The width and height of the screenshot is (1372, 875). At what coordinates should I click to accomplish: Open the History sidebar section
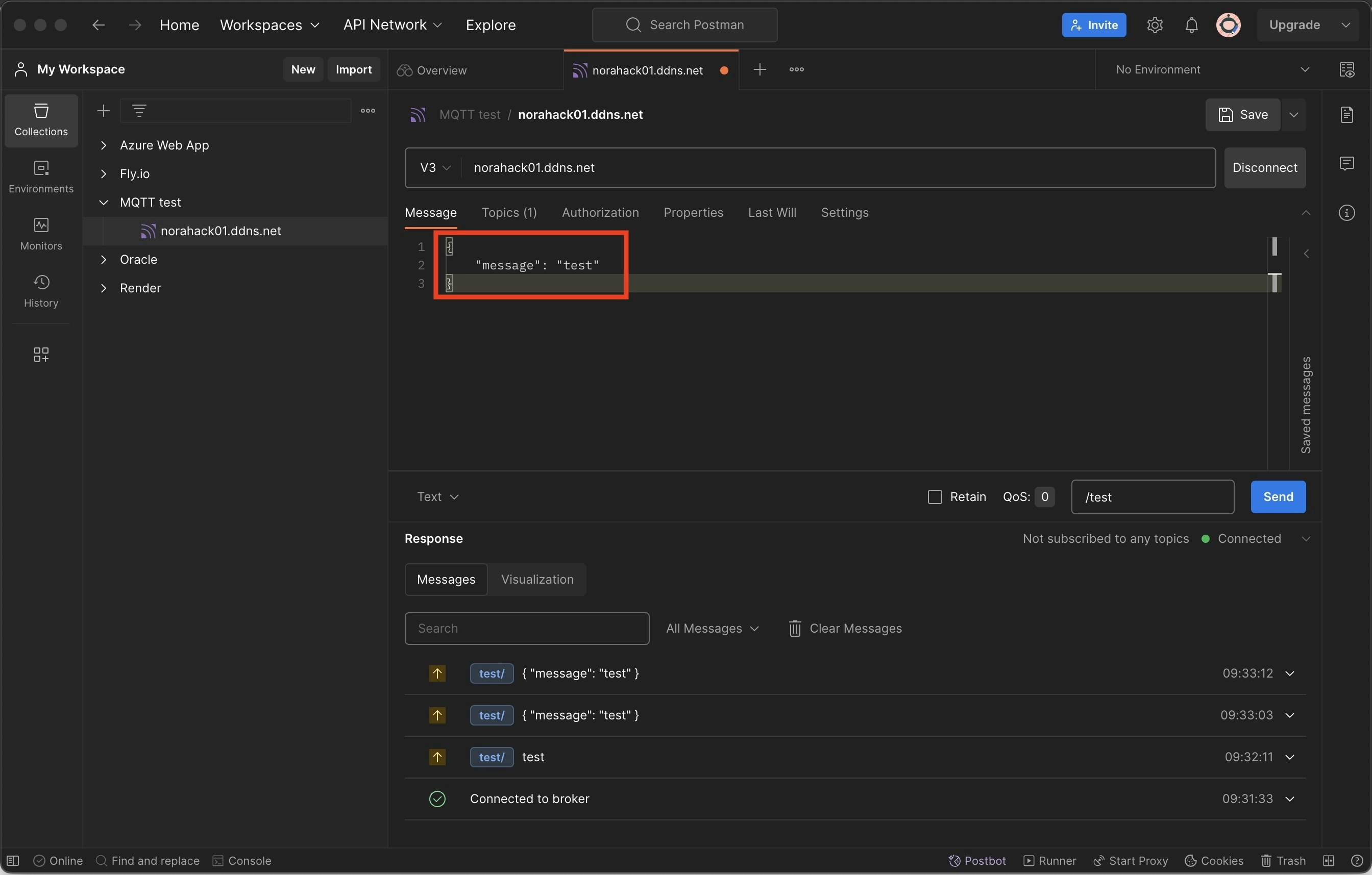click(41, 291)
